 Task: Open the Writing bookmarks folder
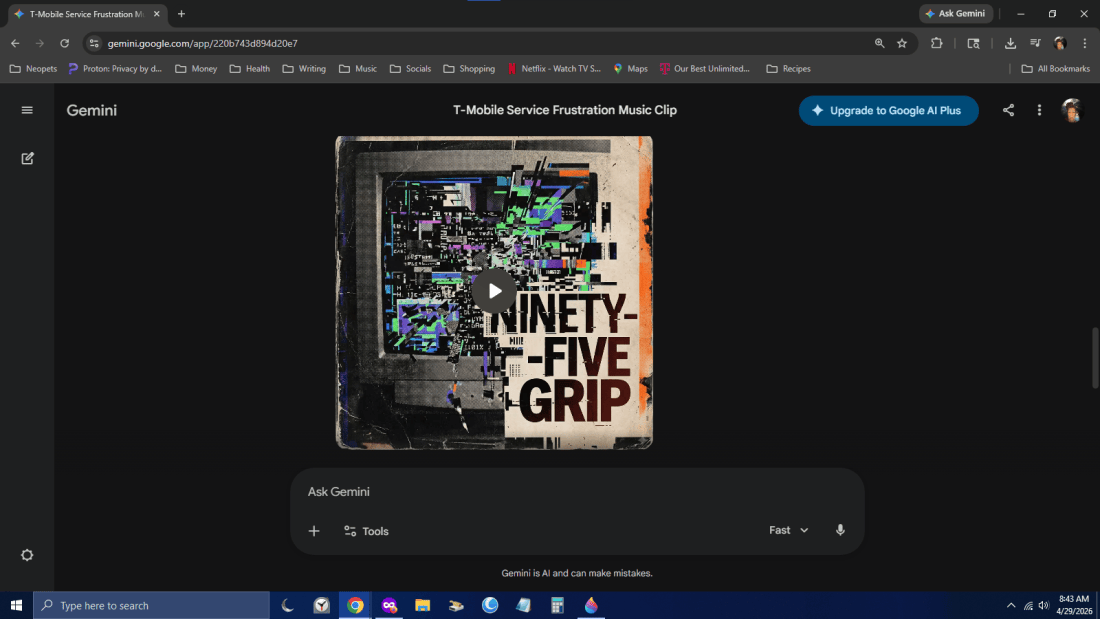point(304,69)
